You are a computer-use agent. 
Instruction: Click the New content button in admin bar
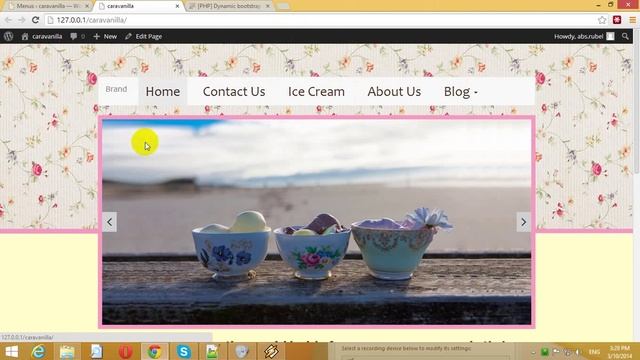click(105, 36)
